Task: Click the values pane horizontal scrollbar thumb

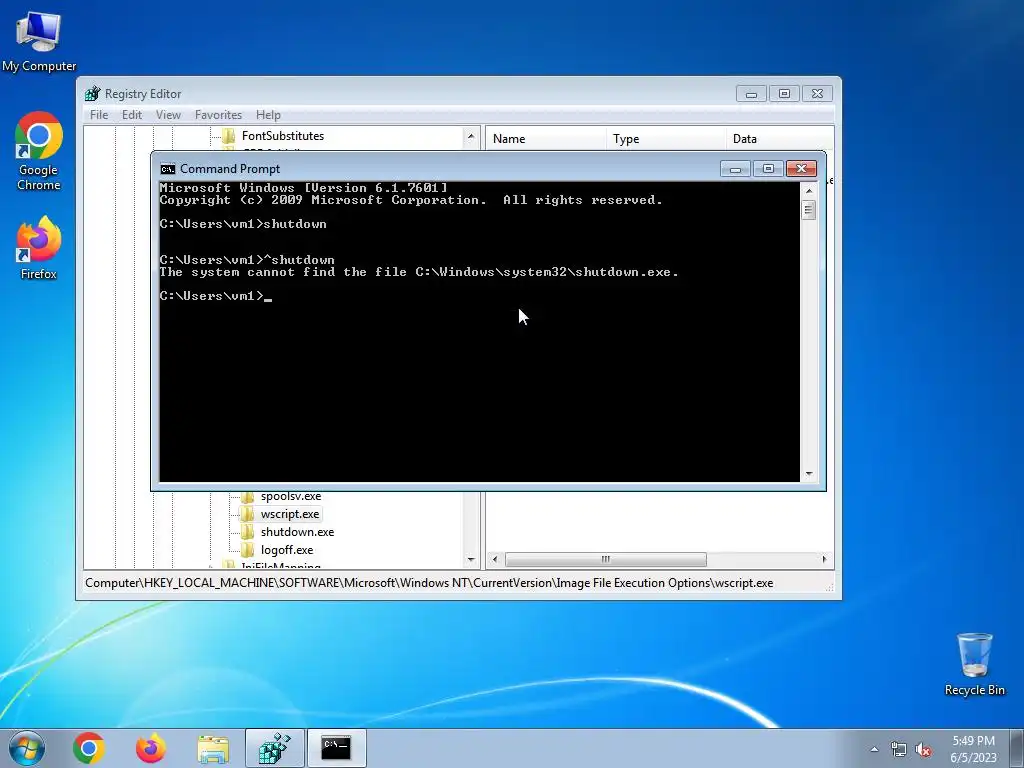Action: click(605, 560)
